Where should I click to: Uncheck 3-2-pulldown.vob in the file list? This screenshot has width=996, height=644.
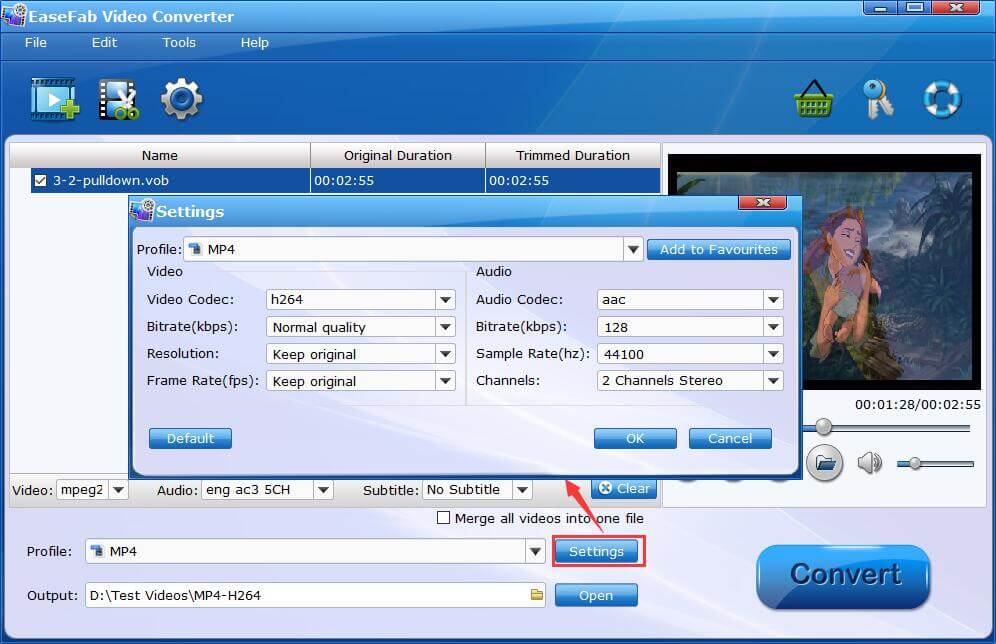point(41,181)
